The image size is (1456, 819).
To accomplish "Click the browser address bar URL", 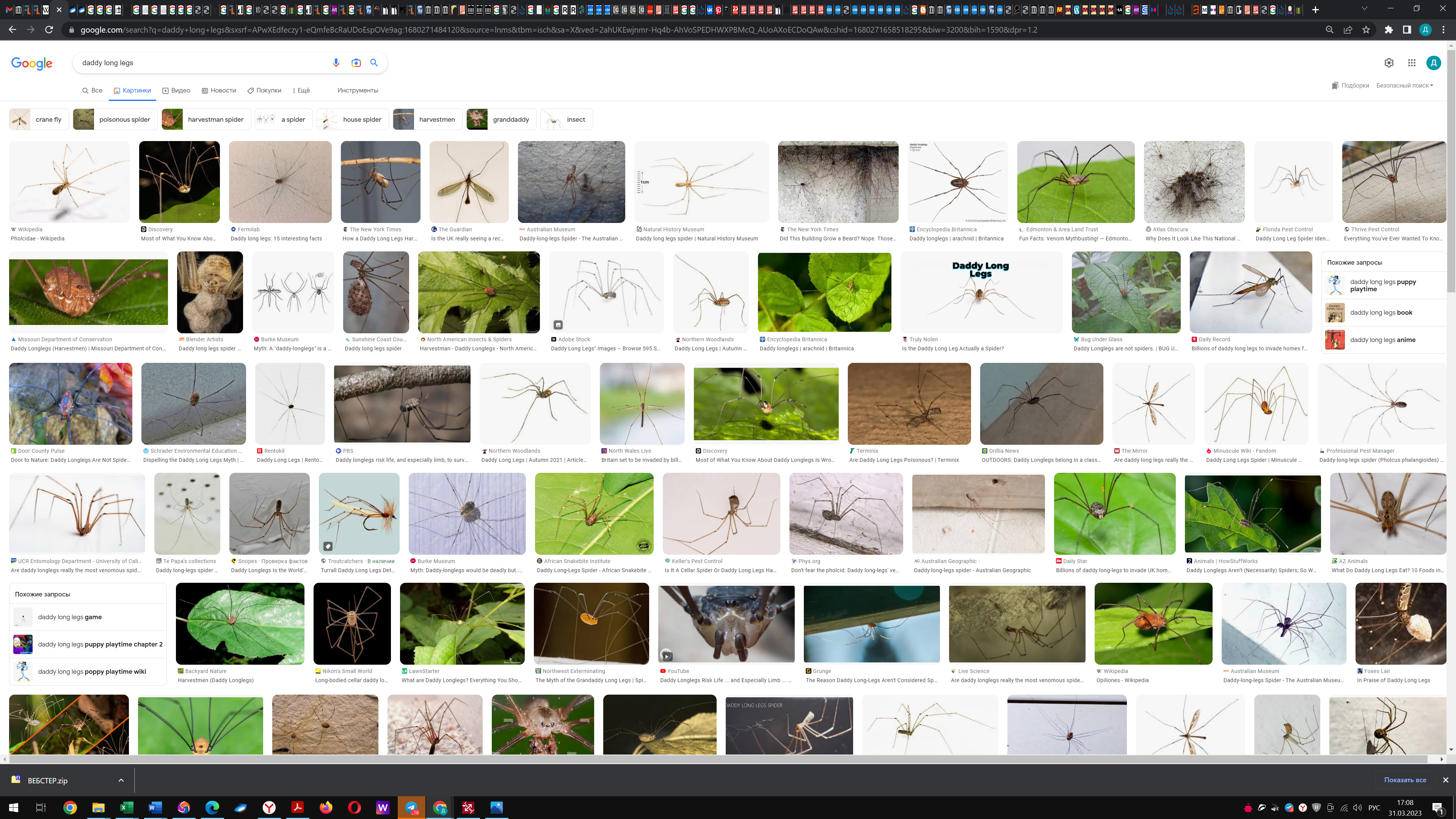I will pyautogui.click(x=559, y=30).
